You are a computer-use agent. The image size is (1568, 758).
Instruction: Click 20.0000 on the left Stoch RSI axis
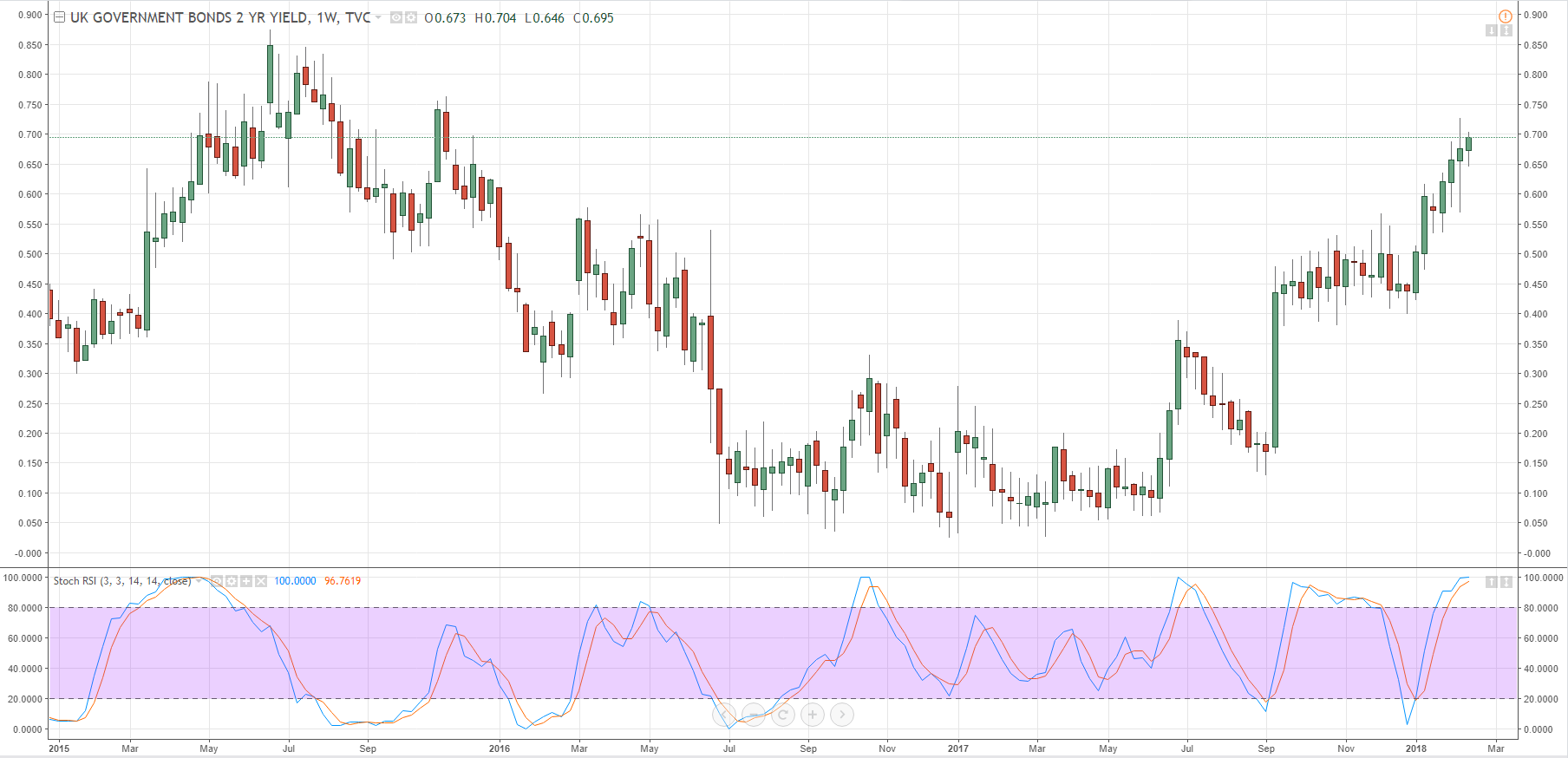click(25, 699)
